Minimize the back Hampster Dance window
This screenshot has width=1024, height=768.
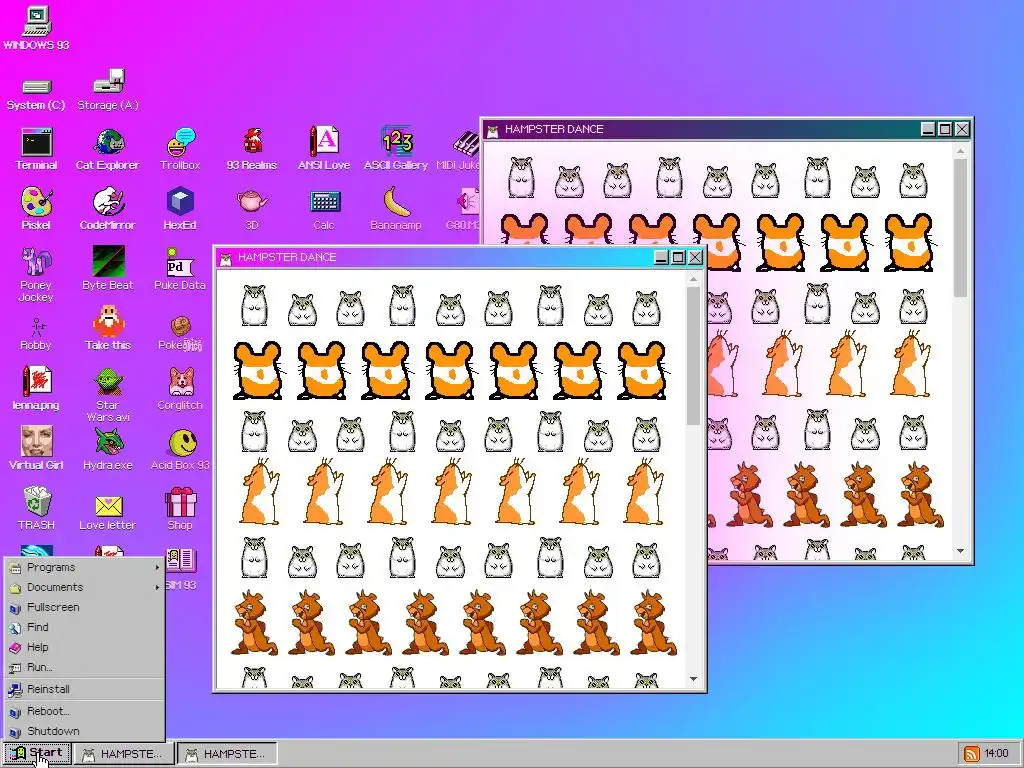928,129
